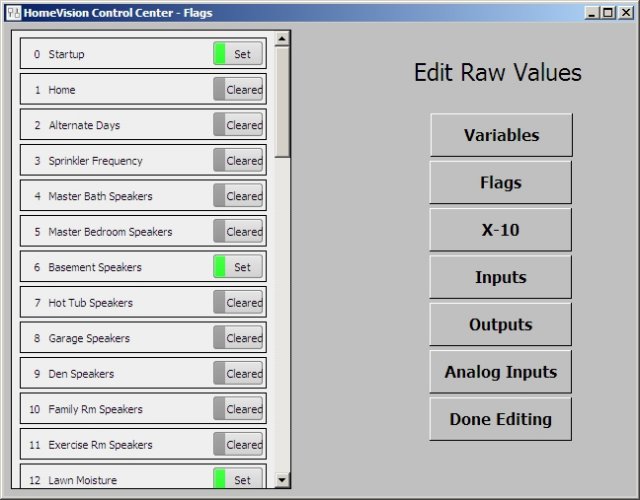Select the Exercise Rm Speakers label
640x500 pixels.
tap(100, 445)
